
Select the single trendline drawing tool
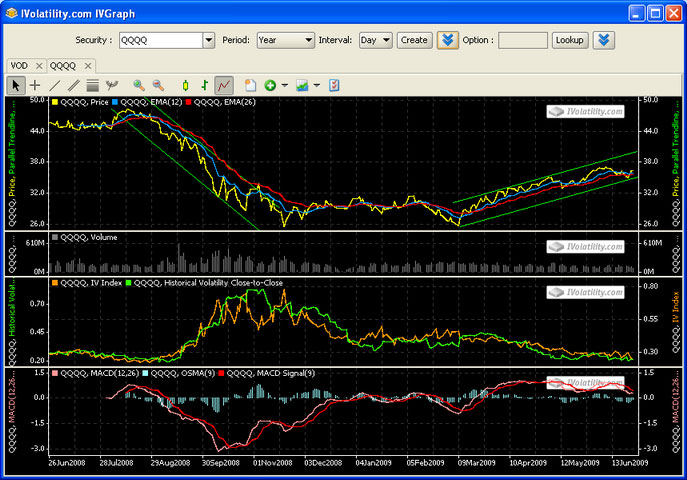54,85
